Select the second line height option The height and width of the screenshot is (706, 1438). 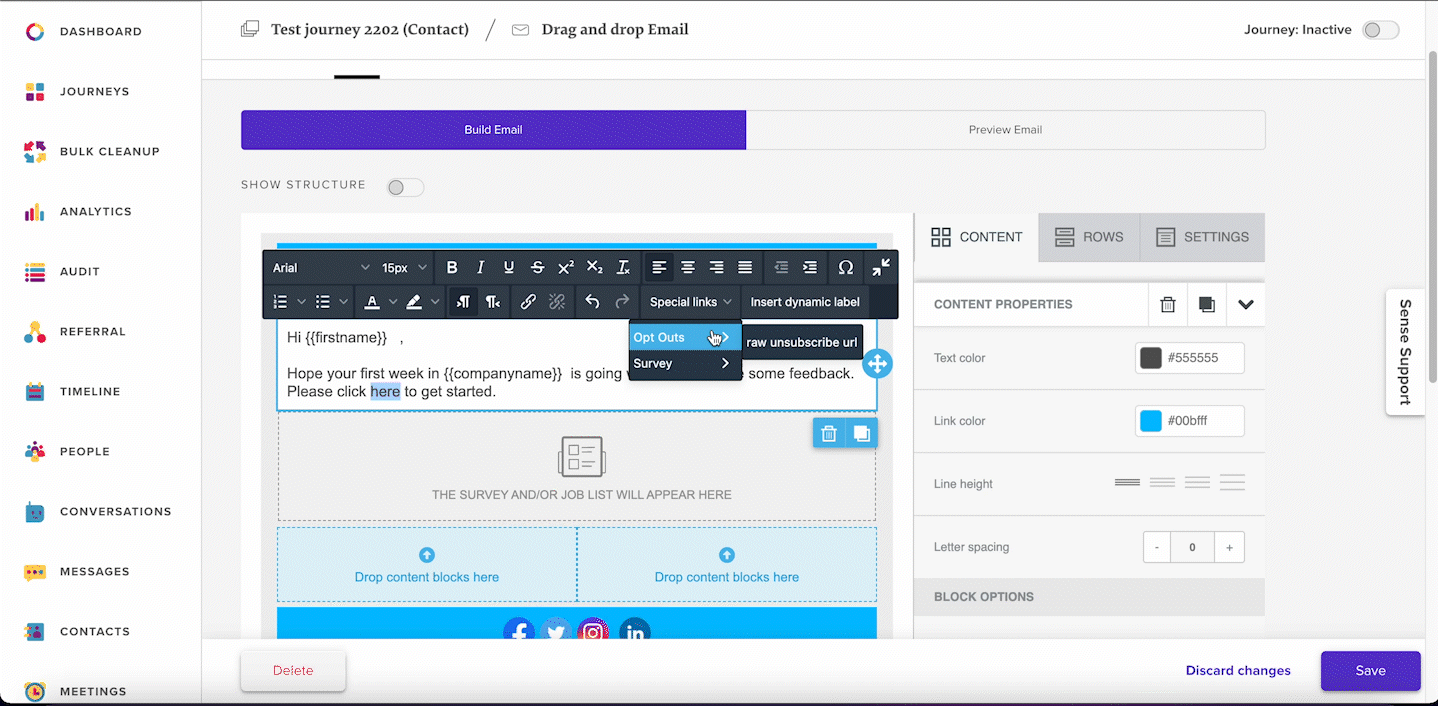click(1162, 483)
